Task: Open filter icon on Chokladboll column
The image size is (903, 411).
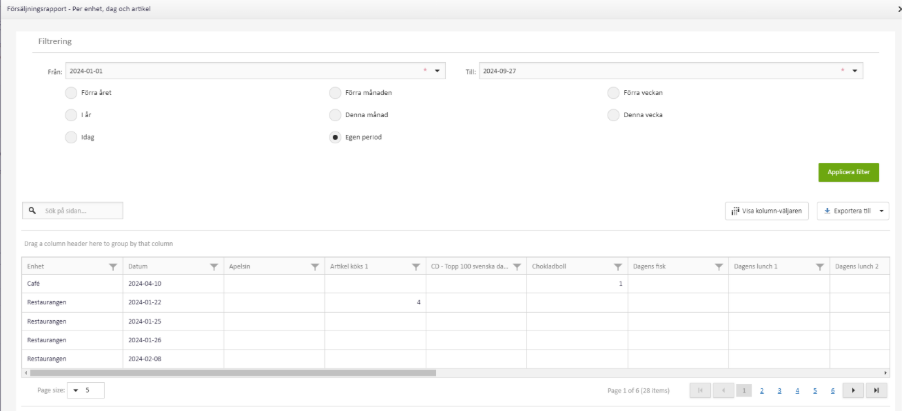Action: [x=618, y=267]
